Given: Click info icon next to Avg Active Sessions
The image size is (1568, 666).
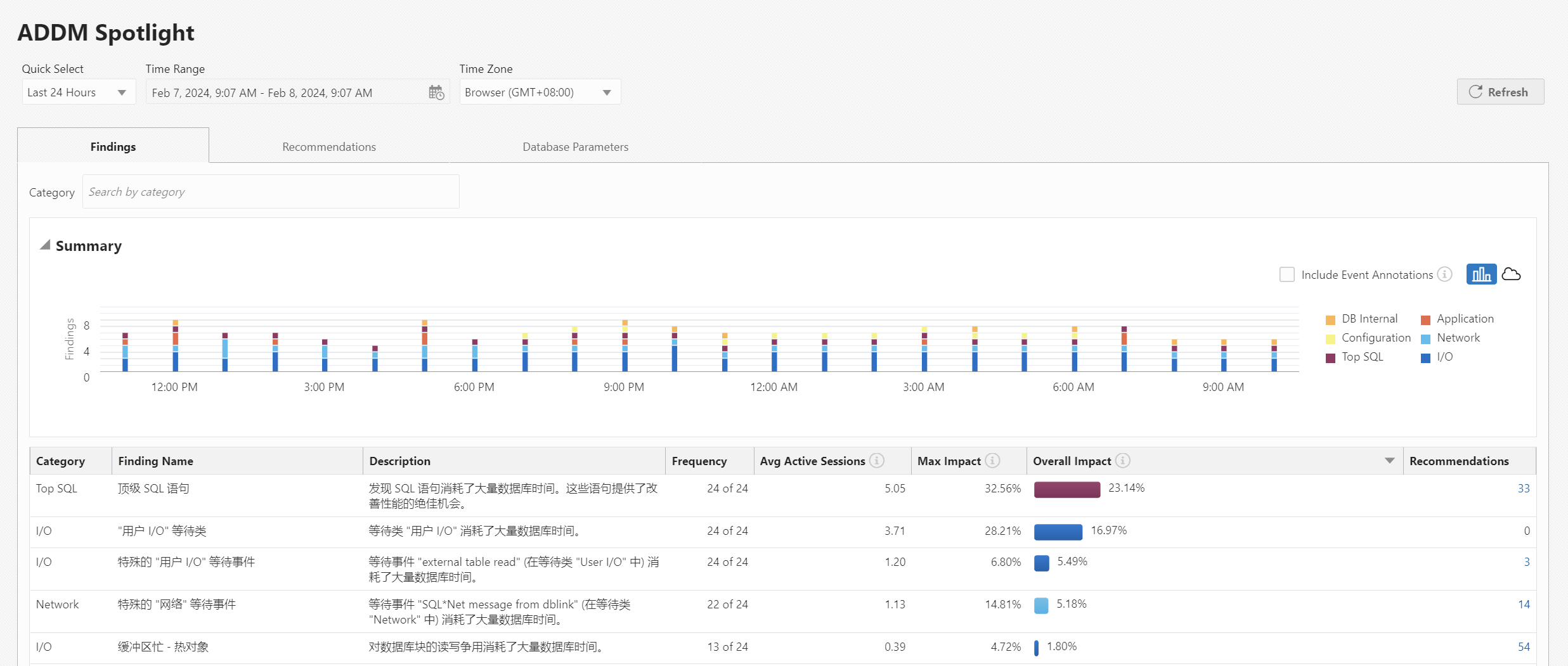Looking at the screenshot, I should (x=877, y=461).
